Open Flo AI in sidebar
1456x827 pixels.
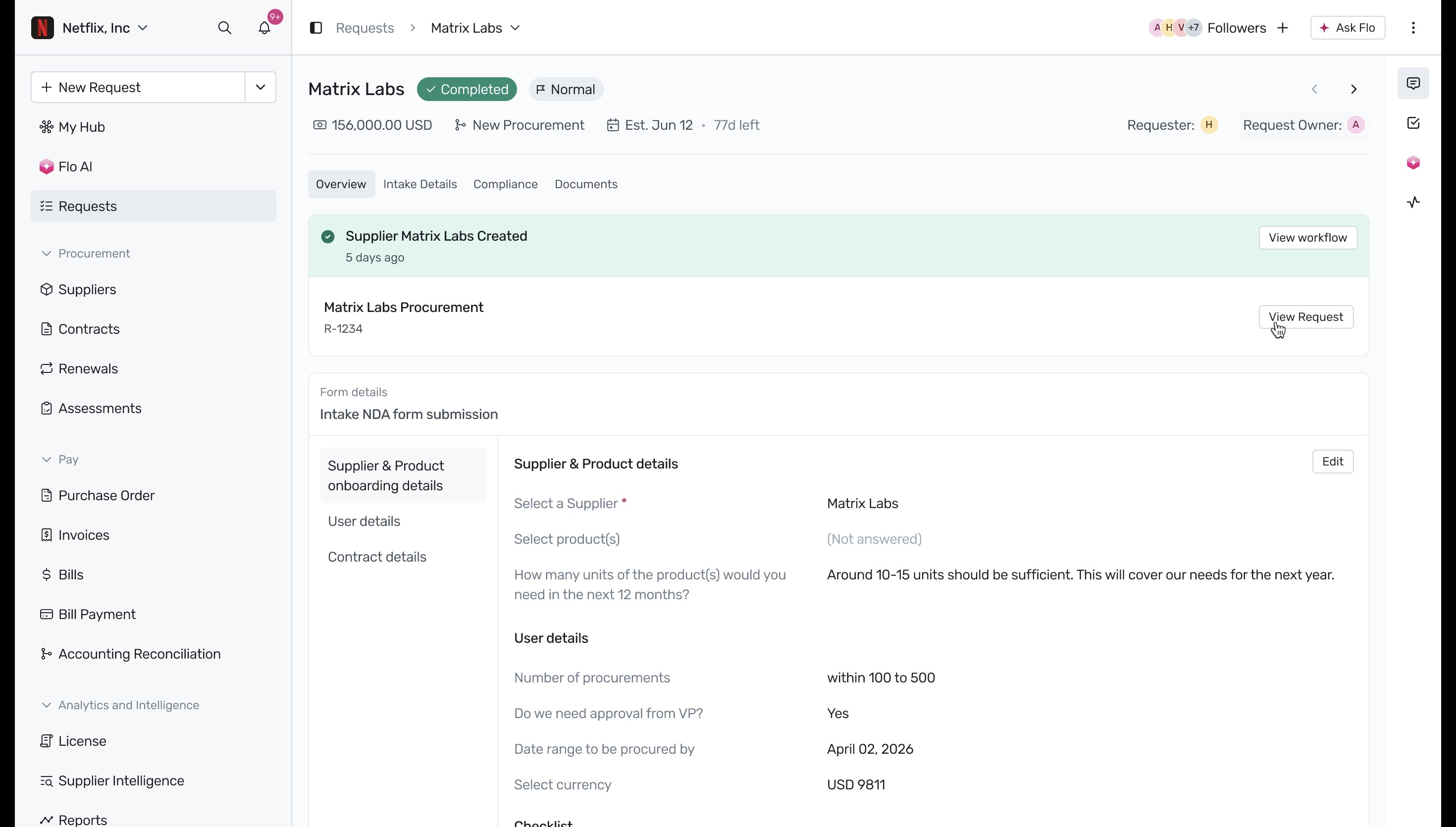154,166
